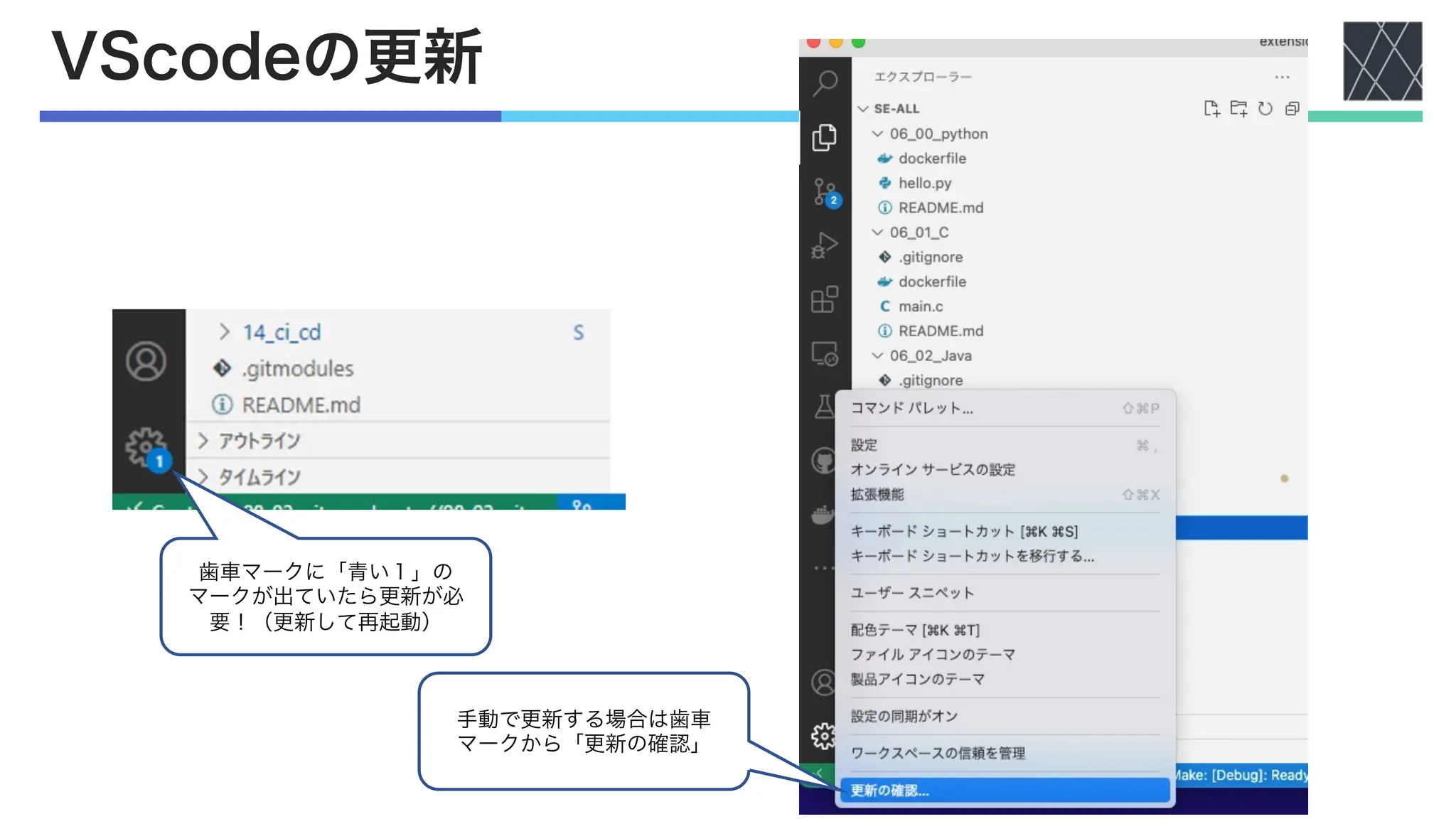Select 配色テーマ menu item
Viewport: 1456px width, 819px height.
coord(1005,630)
